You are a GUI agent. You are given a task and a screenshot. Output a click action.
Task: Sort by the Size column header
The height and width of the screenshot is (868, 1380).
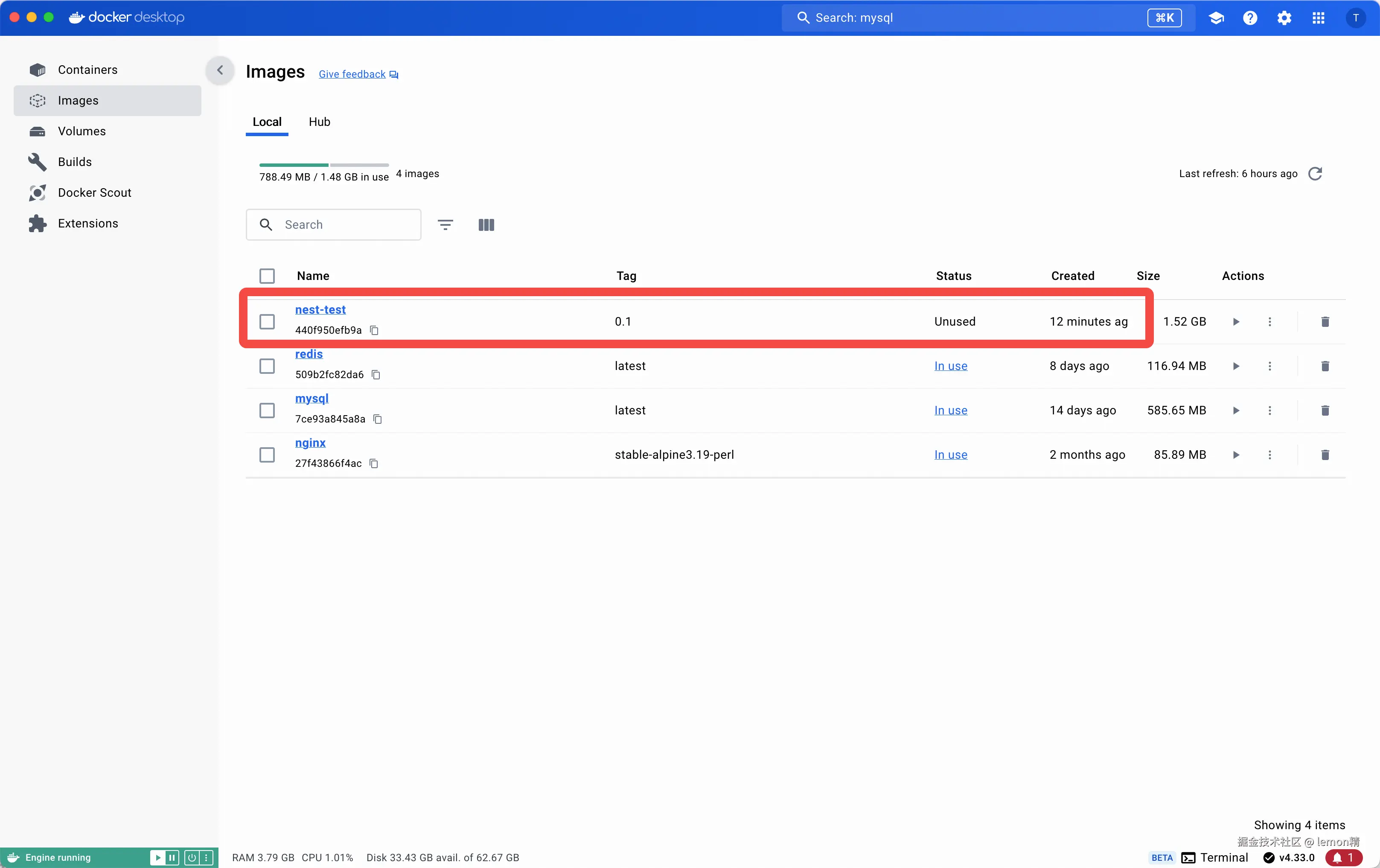1148,276
